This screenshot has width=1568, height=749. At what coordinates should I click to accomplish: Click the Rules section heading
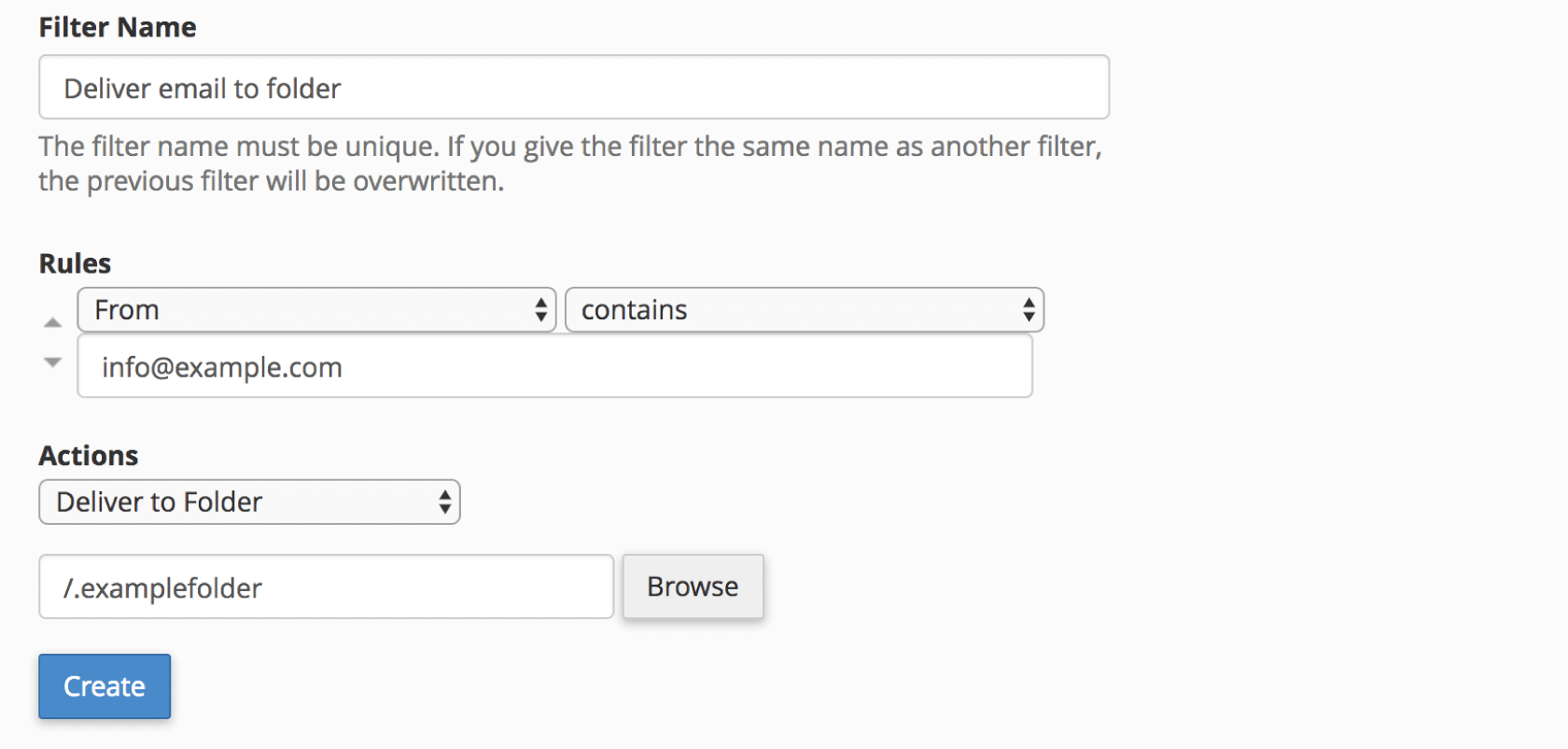coord(75,263)
